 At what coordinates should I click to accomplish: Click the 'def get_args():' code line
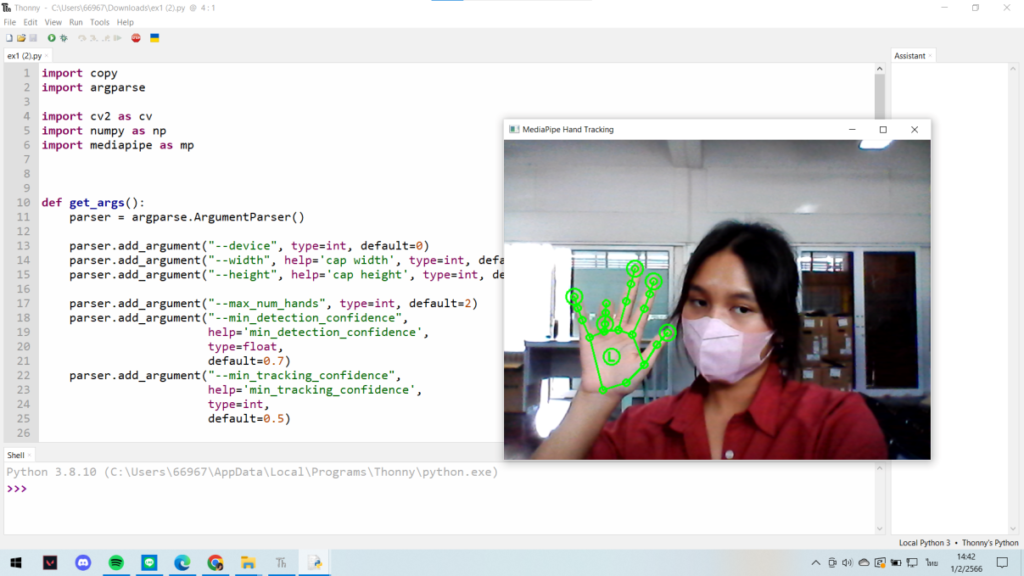(x=93, y=202)
